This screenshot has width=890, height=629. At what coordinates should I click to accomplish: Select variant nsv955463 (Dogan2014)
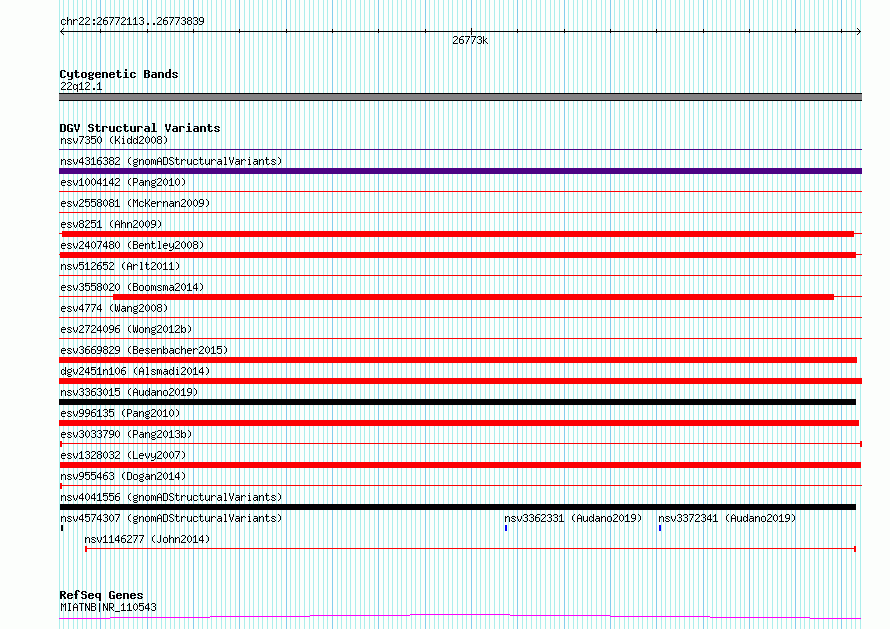point(123,476)
